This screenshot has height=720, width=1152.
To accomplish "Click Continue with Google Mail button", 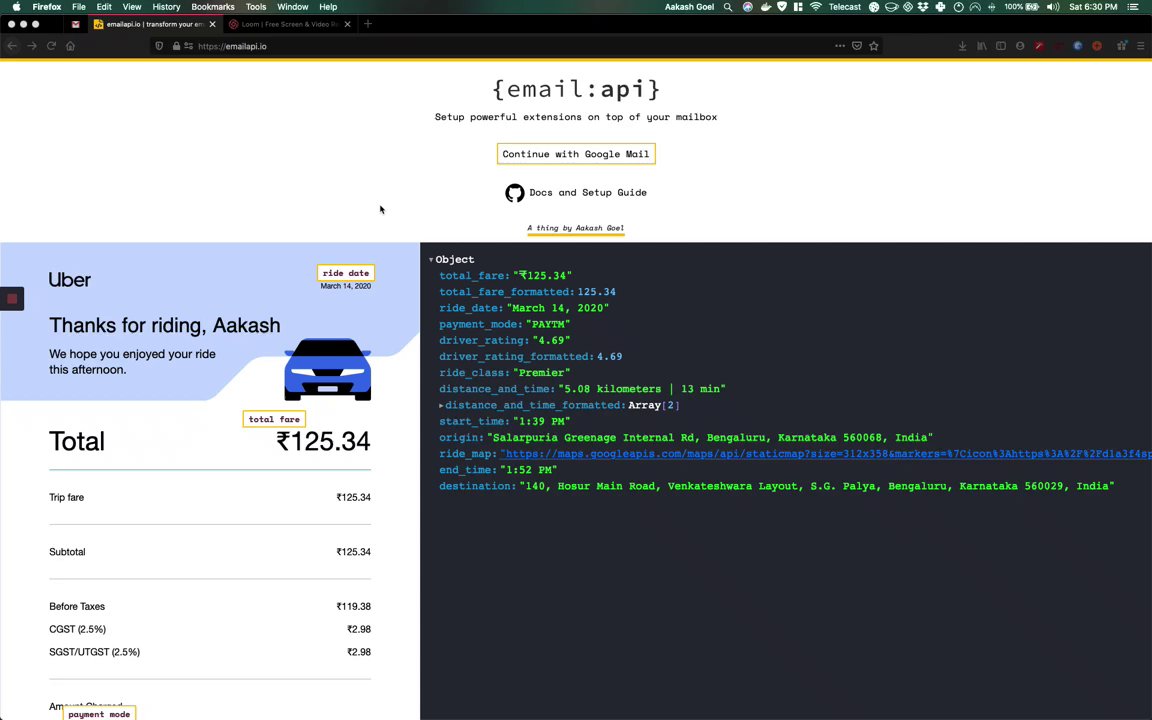I will pos(576,154).
